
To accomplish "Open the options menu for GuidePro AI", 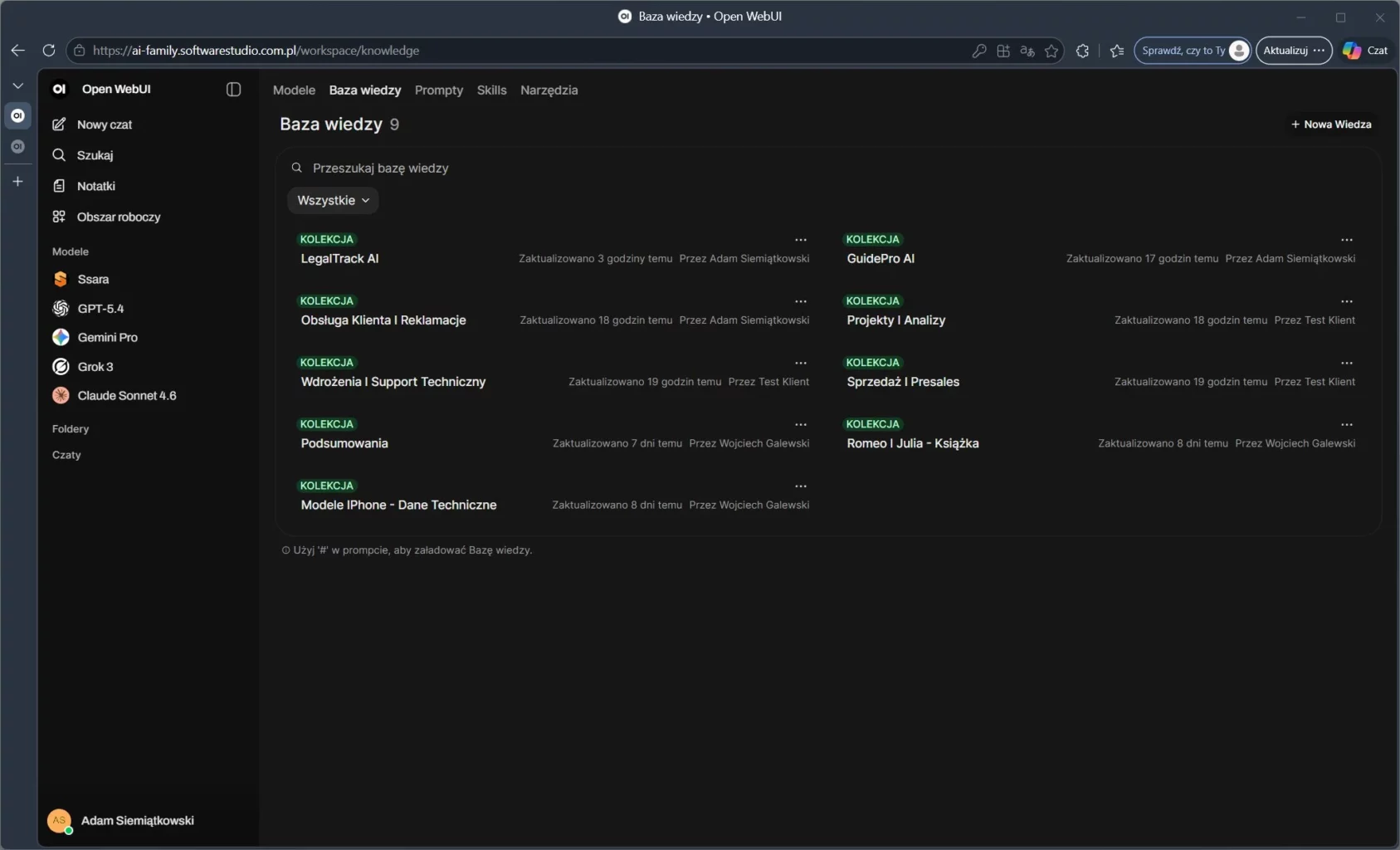I will [1346, 240].
